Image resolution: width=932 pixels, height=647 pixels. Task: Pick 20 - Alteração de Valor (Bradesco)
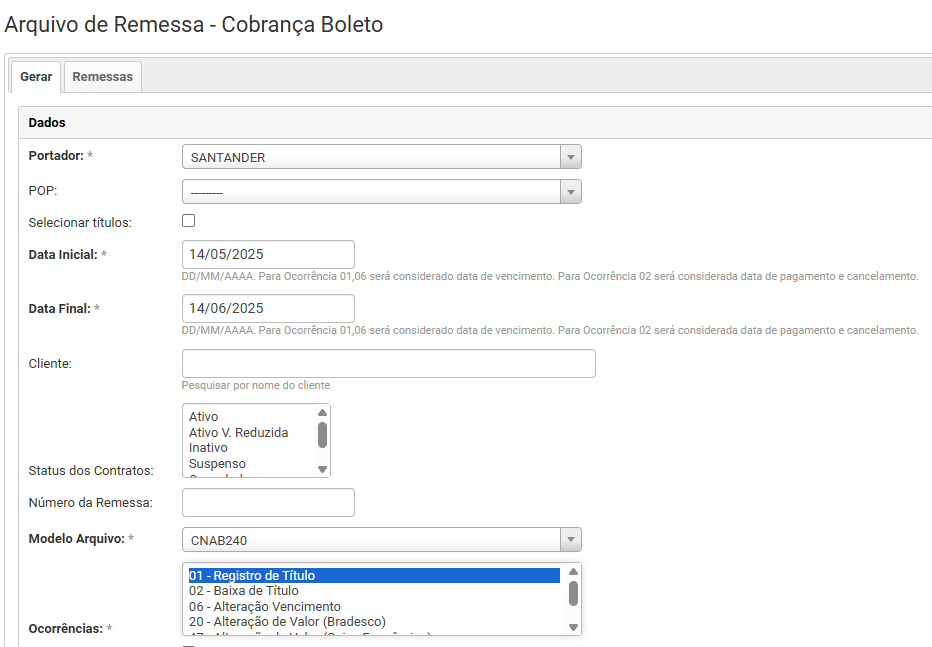[x=287, y=622]
